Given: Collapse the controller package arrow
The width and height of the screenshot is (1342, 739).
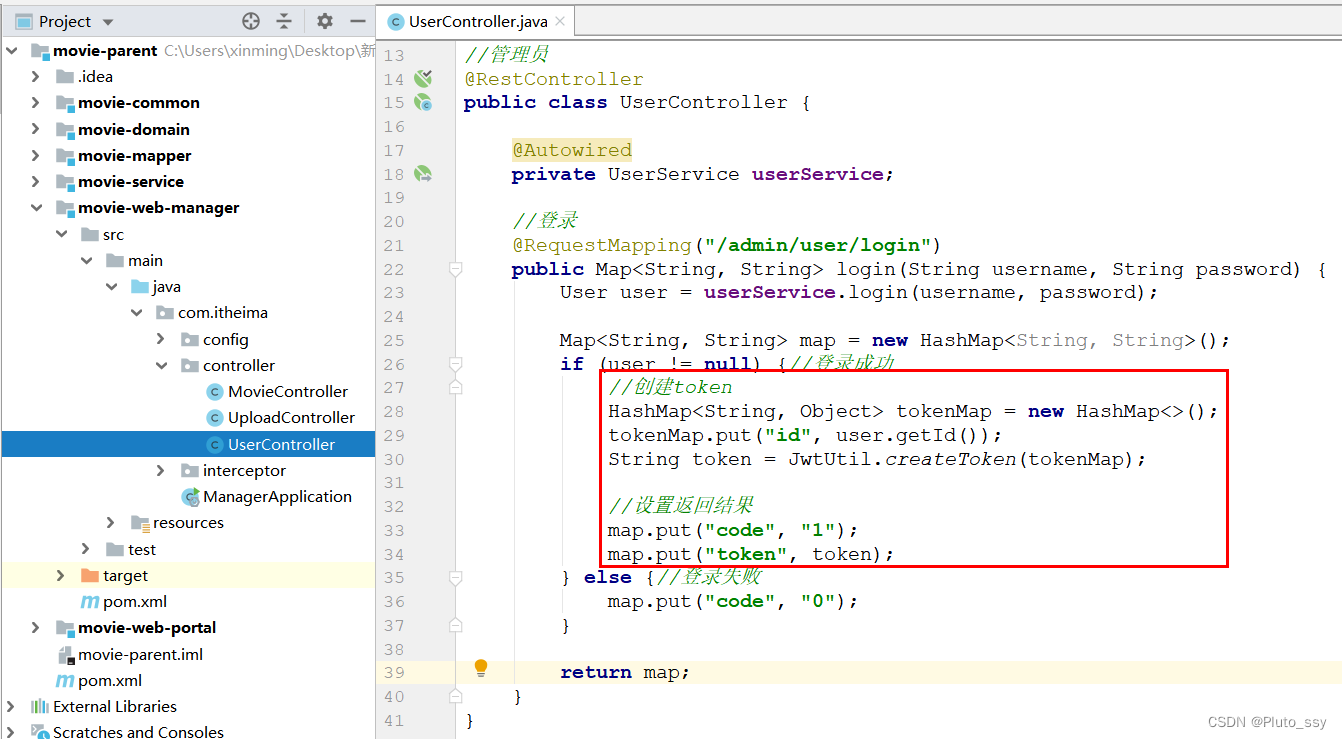Looking at the screenshot, I should (161, 365).
